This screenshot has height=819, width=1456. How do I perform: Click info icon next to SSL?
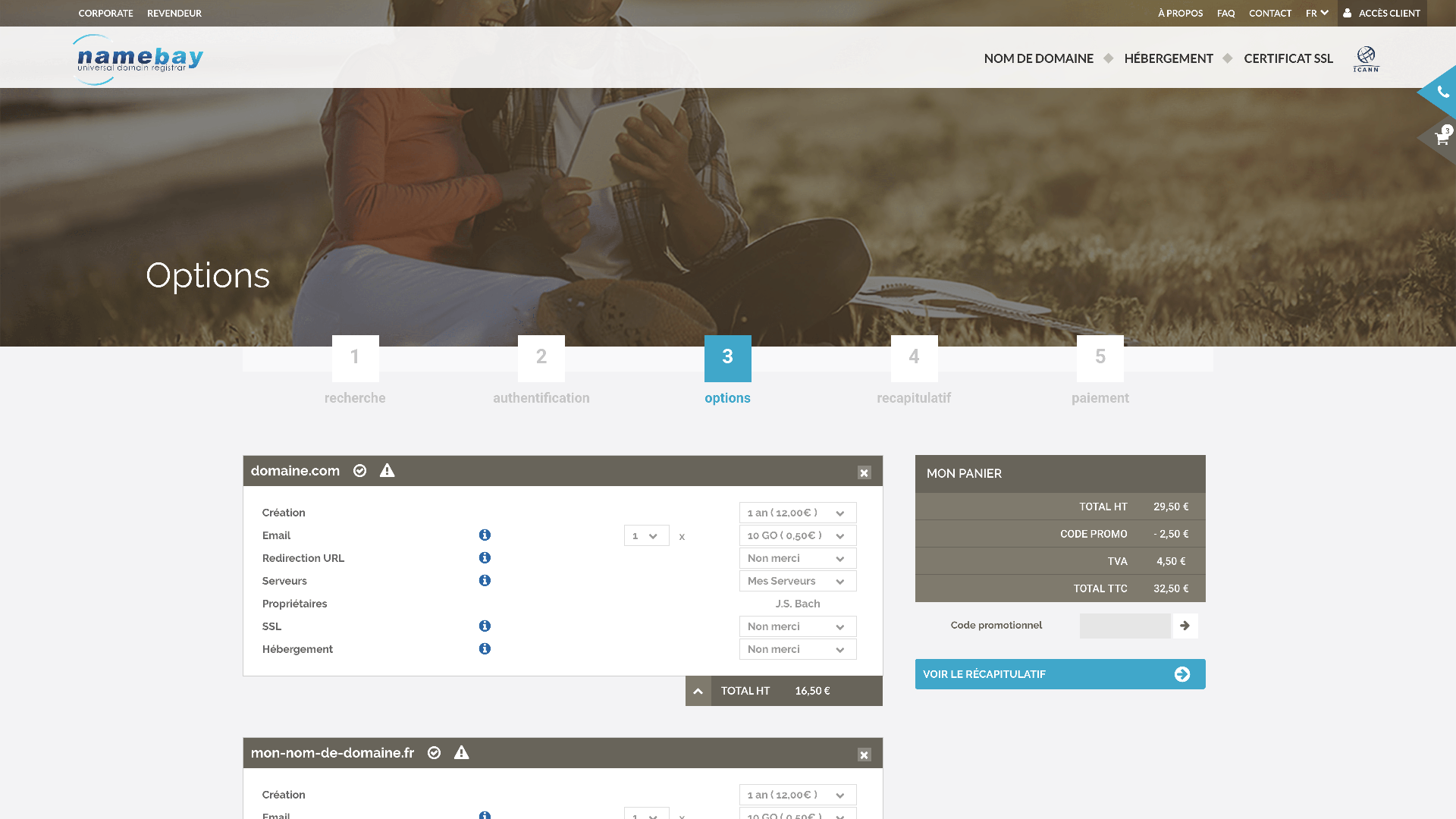[x=485, y=626]
